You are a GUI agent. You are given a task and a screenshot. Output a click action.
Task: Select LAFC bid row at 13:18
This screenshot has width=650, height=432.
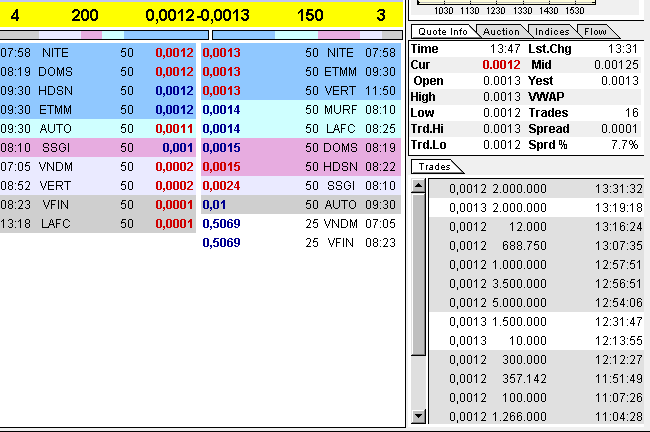pos(98,223)
